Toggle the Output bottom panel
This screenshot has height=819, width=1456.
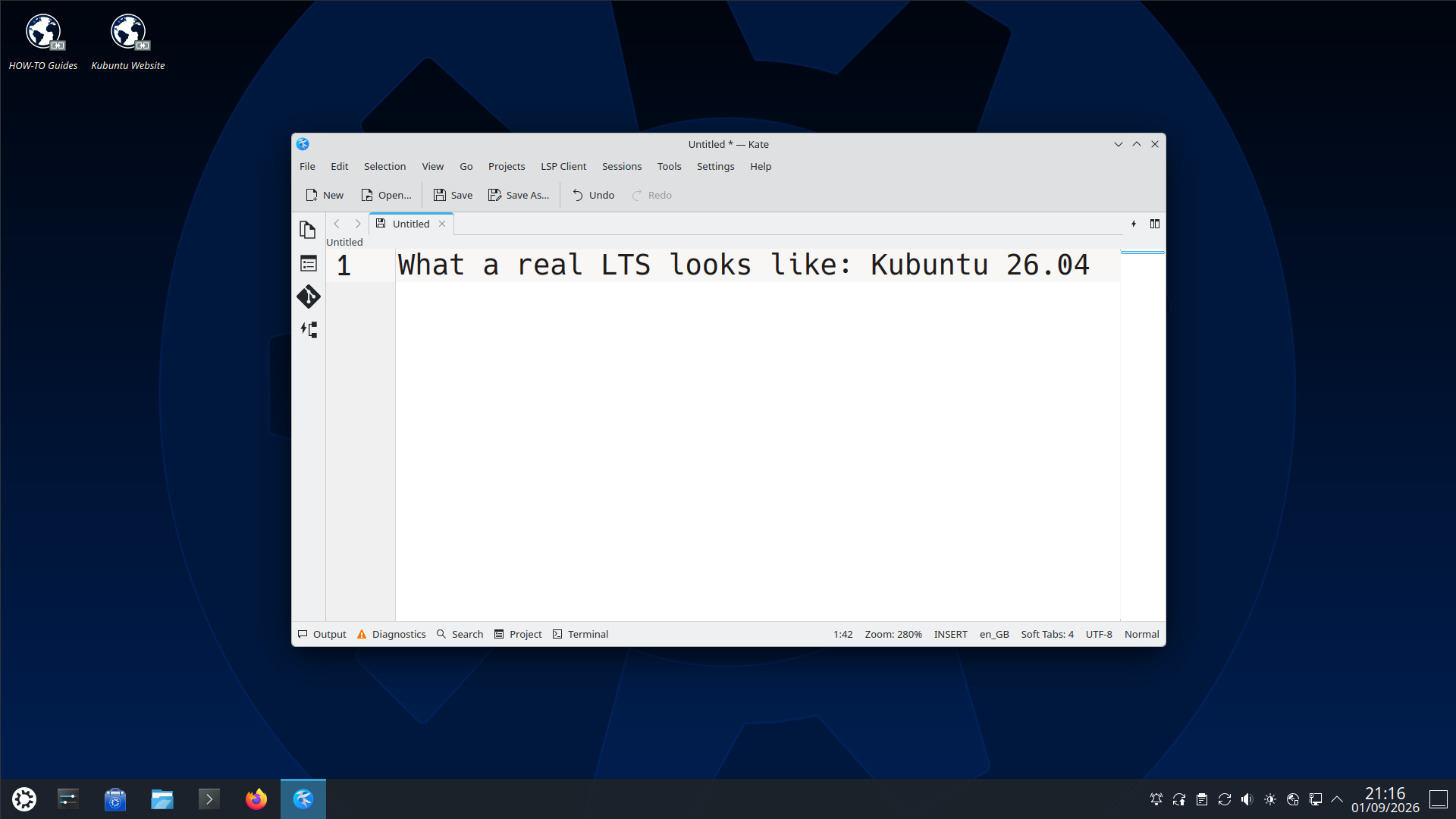[322, 634]
